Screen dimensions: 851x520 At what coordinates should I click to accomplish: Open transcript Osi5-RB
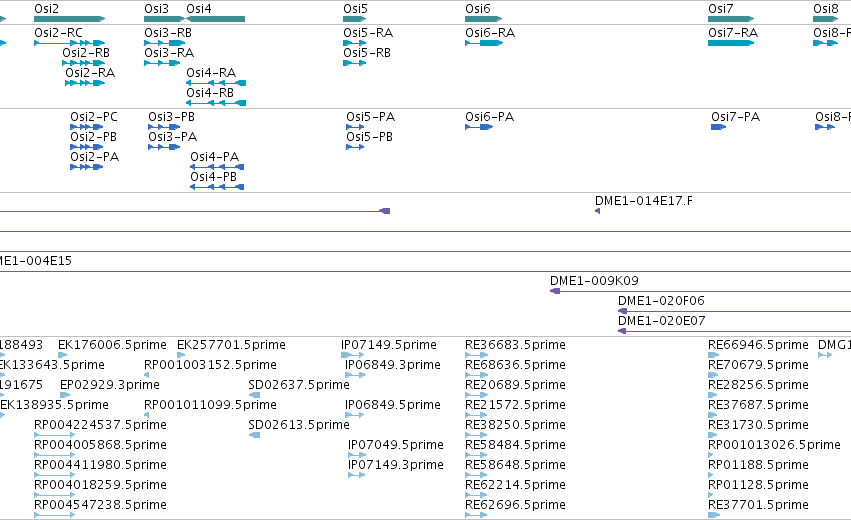point(355,63)
